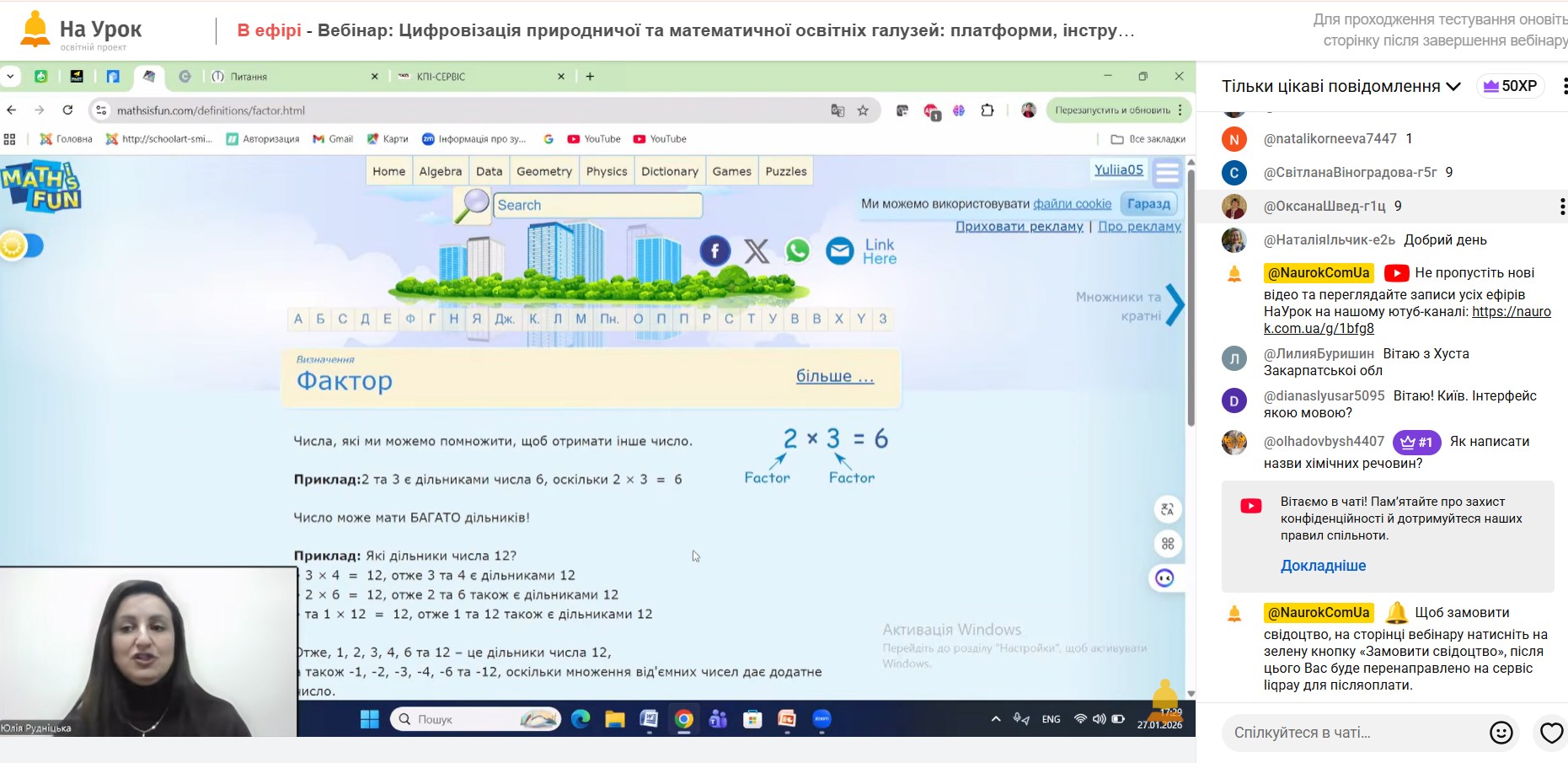The width and height of the screenshot is (1568, 763).
Task: Click the Math is Fun logo
Action: (x=40, y=186)
